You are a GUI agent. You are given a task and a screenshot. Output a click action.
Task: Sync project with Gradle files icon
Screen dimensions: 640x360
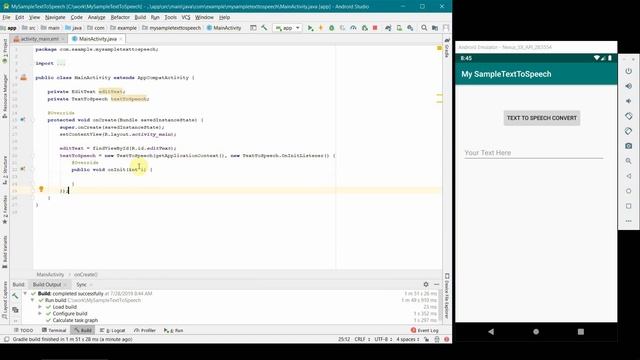[388, 28]
